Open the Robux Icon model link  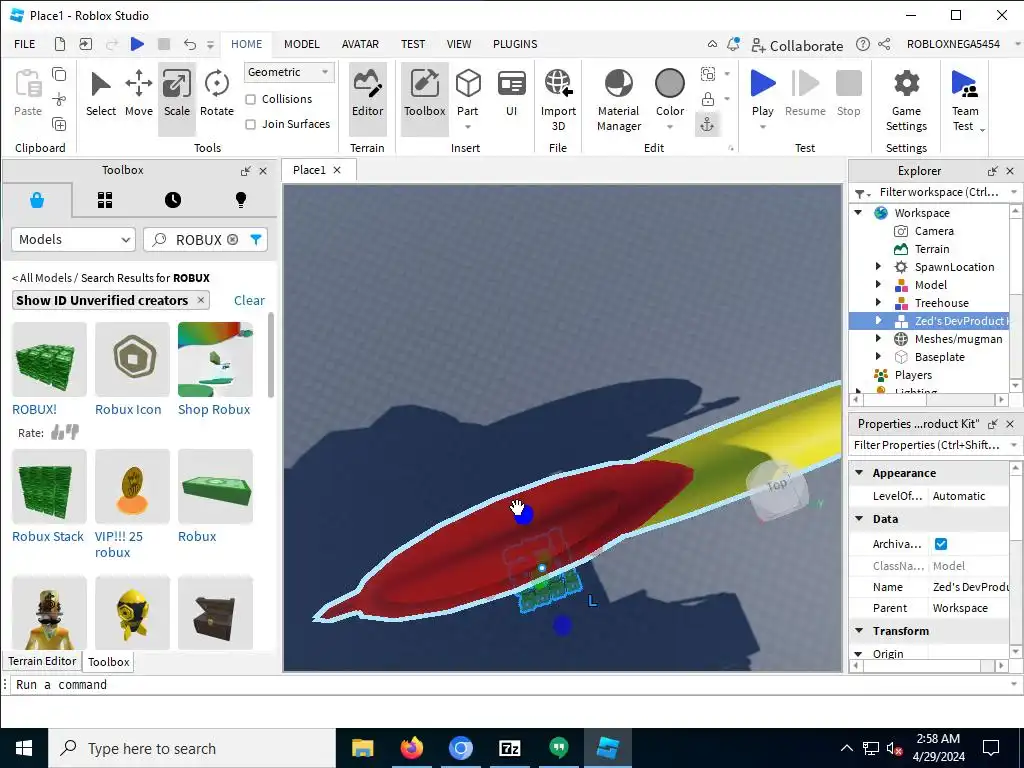[128, 409]
